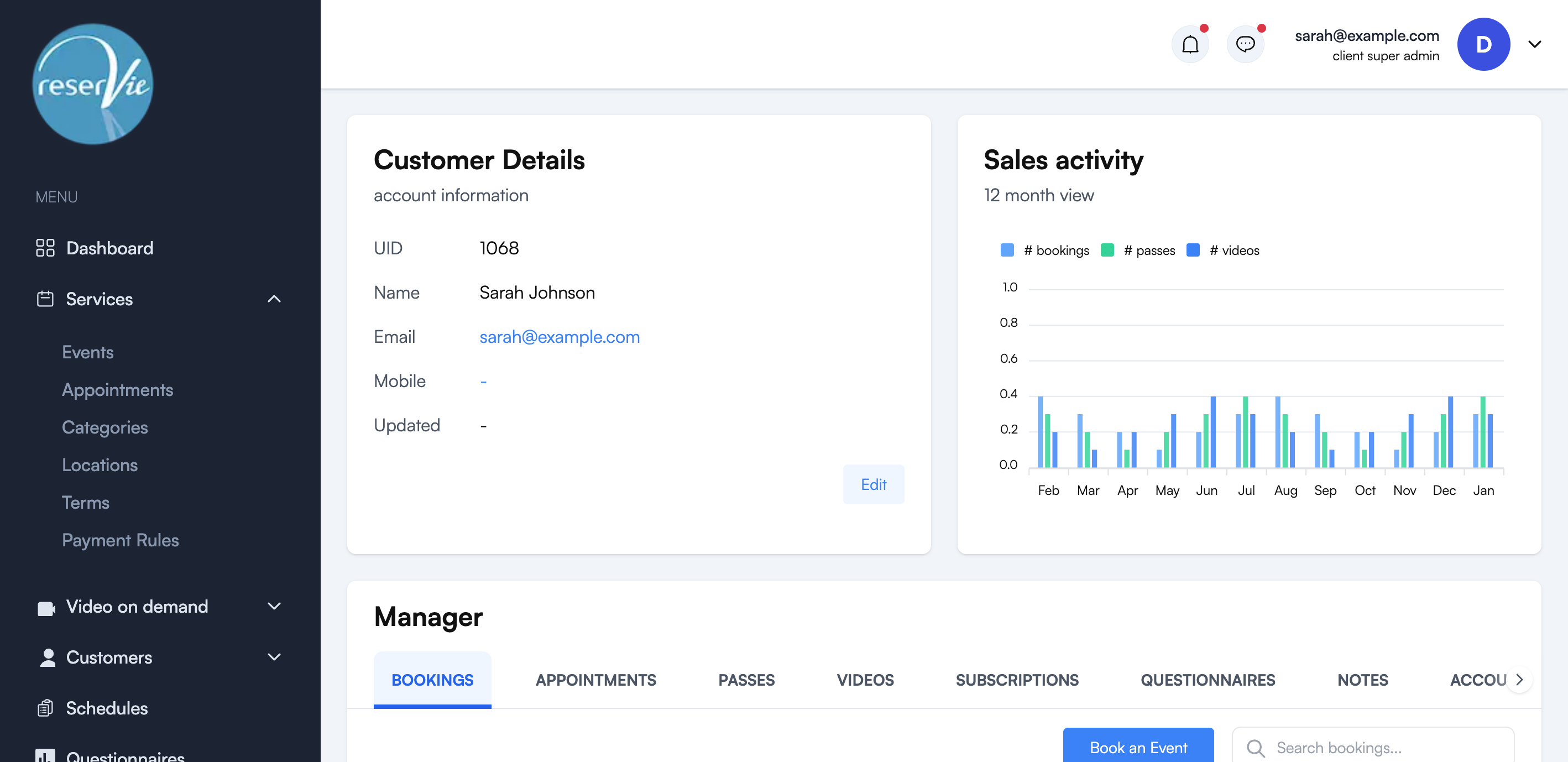Click the Edit button in Customer Details
Screen dimensions: 1568x762
click(x=874, y=484)
